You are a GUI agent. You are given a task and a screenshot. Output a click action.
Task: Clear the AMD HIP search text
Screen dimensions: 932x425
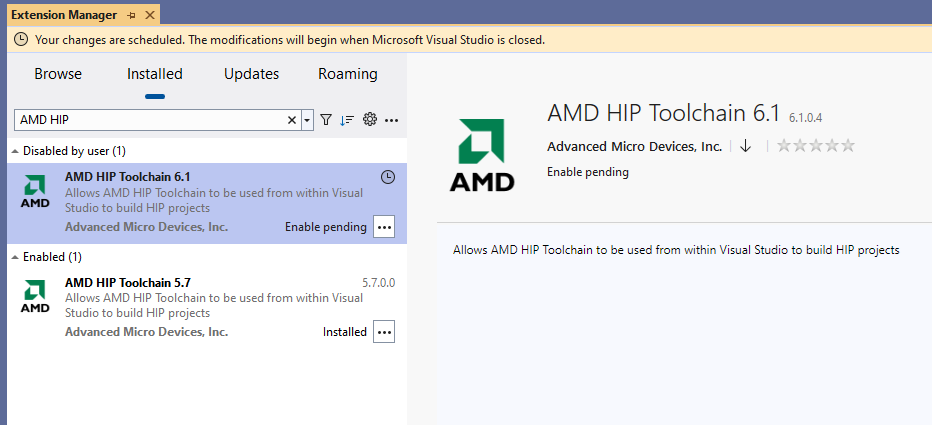(x=292, y=120)
